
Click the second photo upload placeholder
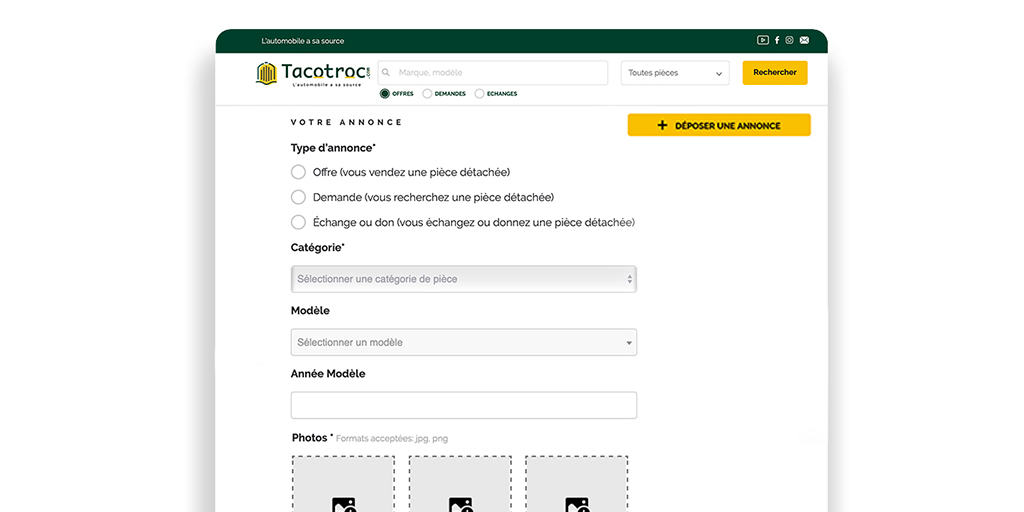pos(460,484)
